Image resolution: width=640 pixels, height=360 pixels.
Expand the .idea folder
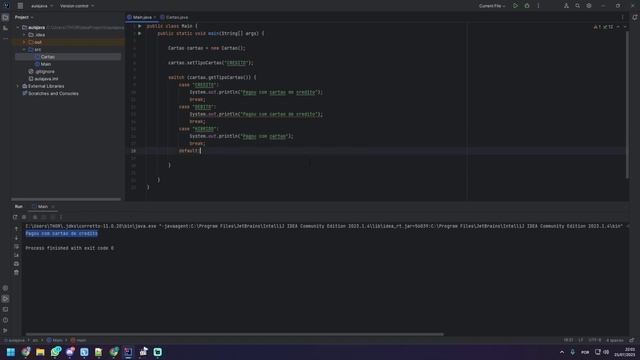click(x=24, y=35)
